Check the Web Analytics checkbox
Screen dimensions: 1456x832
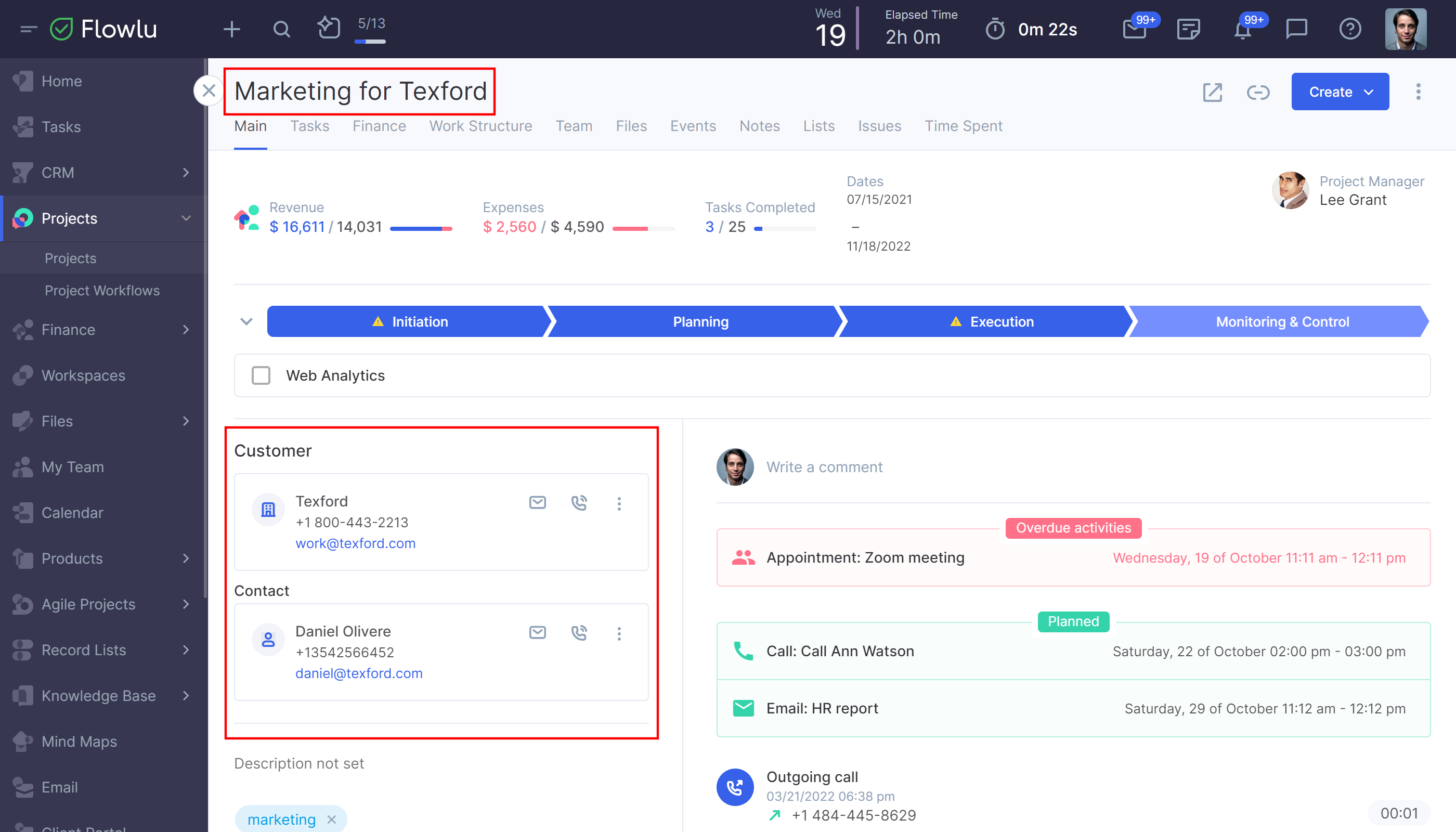click(x=261, y=375)
